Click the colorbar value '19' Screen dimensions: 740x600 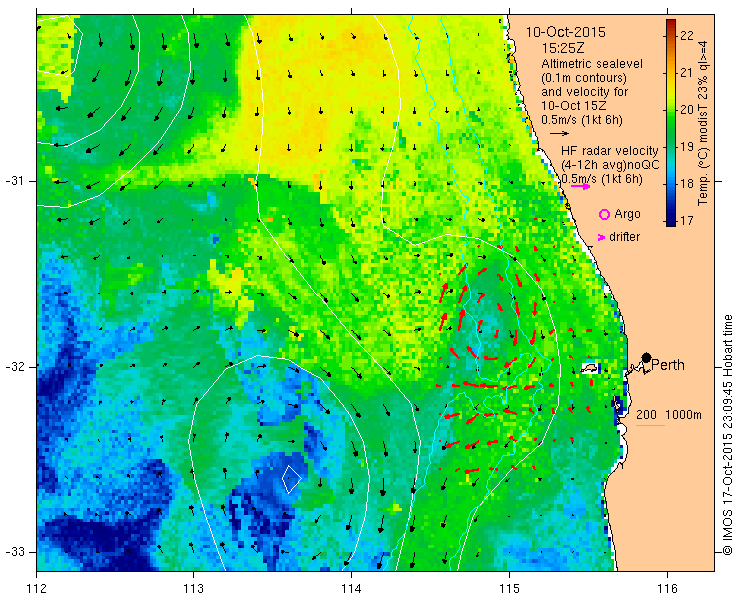click(x=687, y=146)
